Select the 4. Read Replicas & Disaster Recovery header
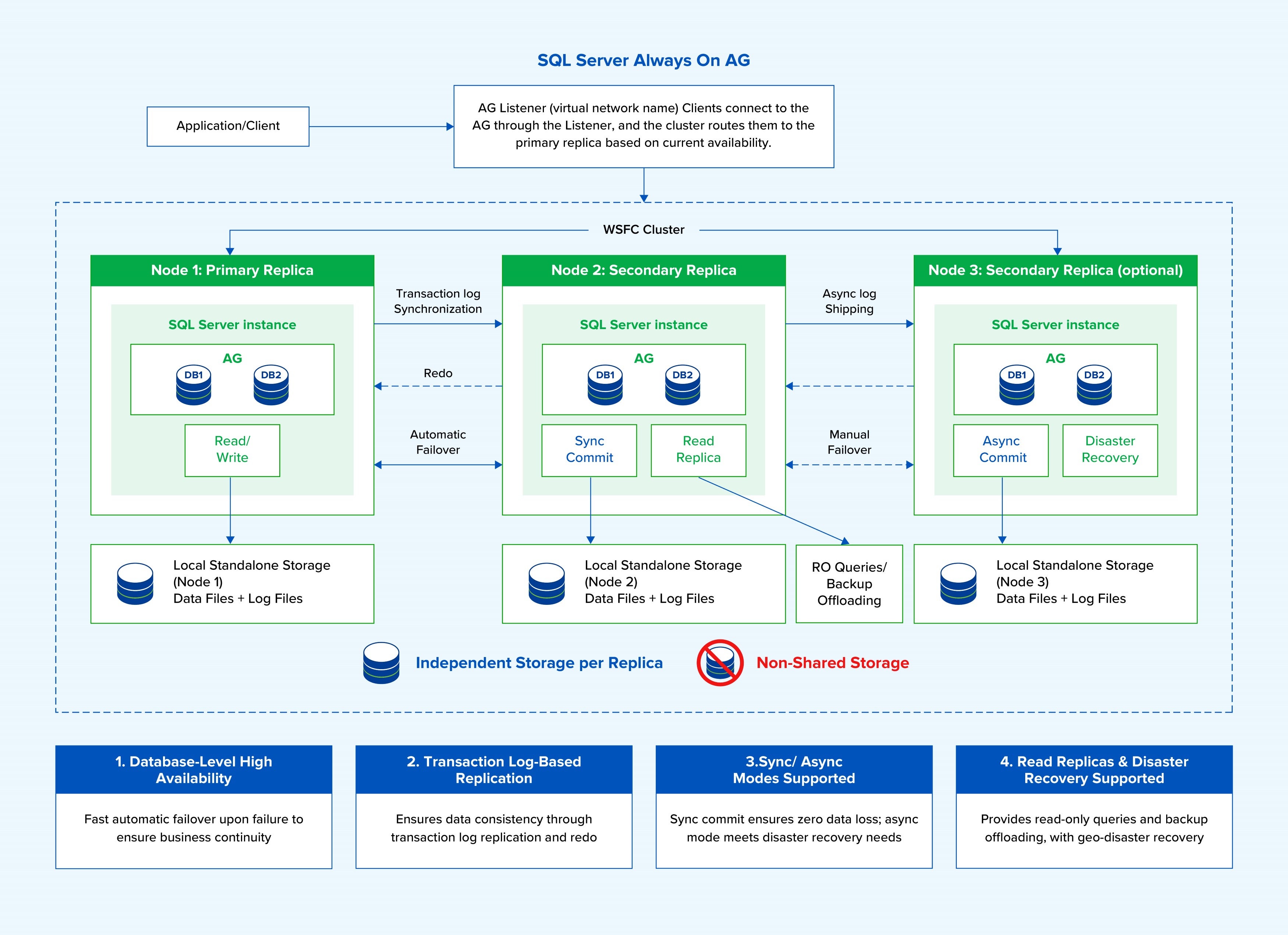Viewport: 1288px width, 935px height. [x=1094, y=770]
